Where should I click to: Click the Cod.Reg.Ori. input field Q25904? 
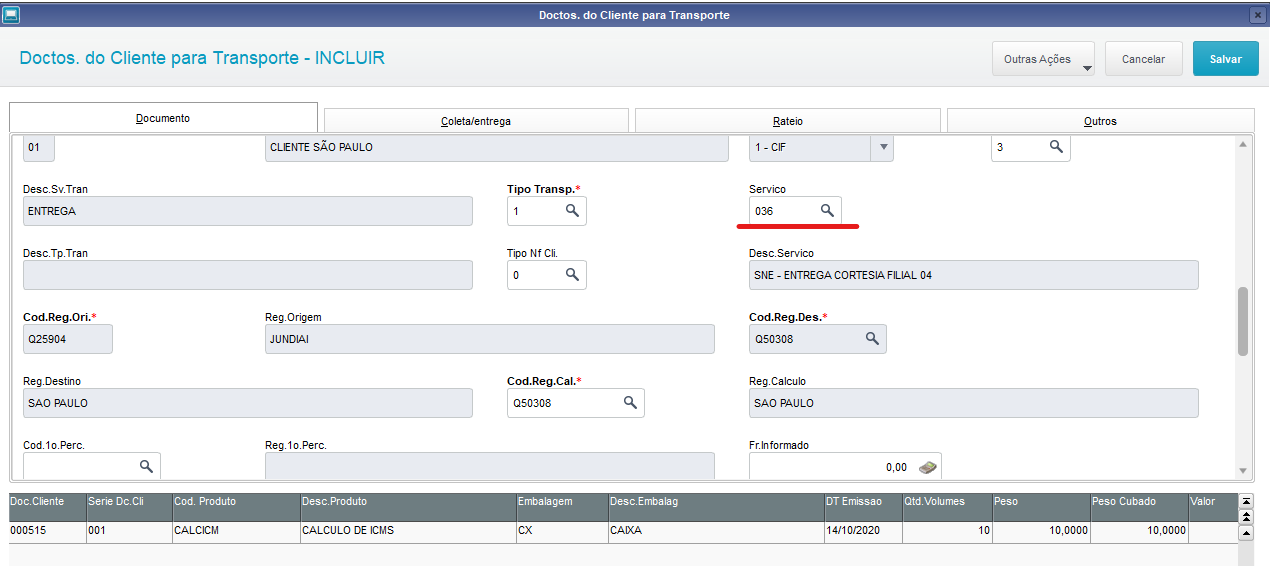68,339
